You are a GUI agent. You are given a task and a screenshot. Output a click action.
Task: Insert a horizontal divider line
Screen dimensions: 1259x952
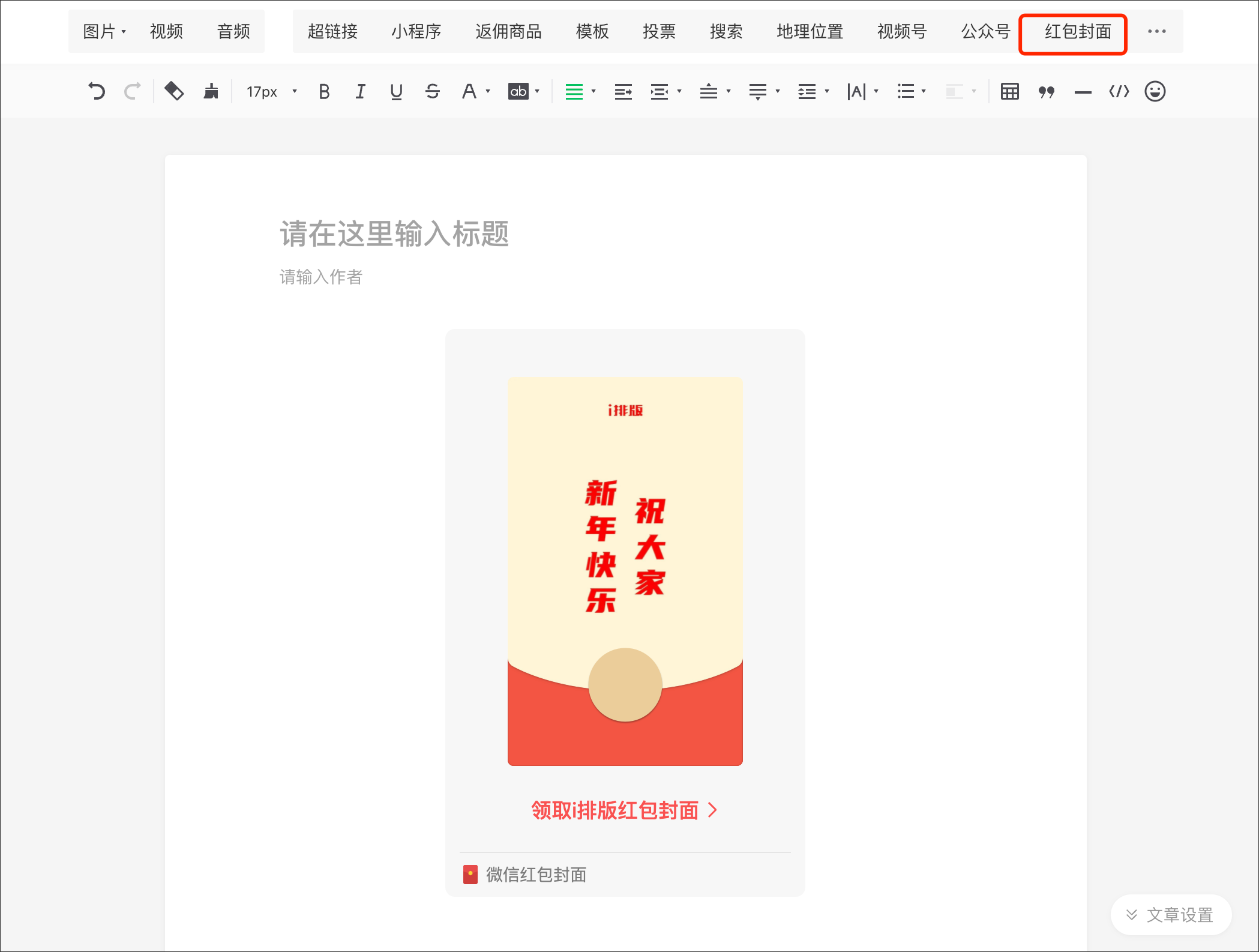pyautogui.click(x=1083, y=92)
